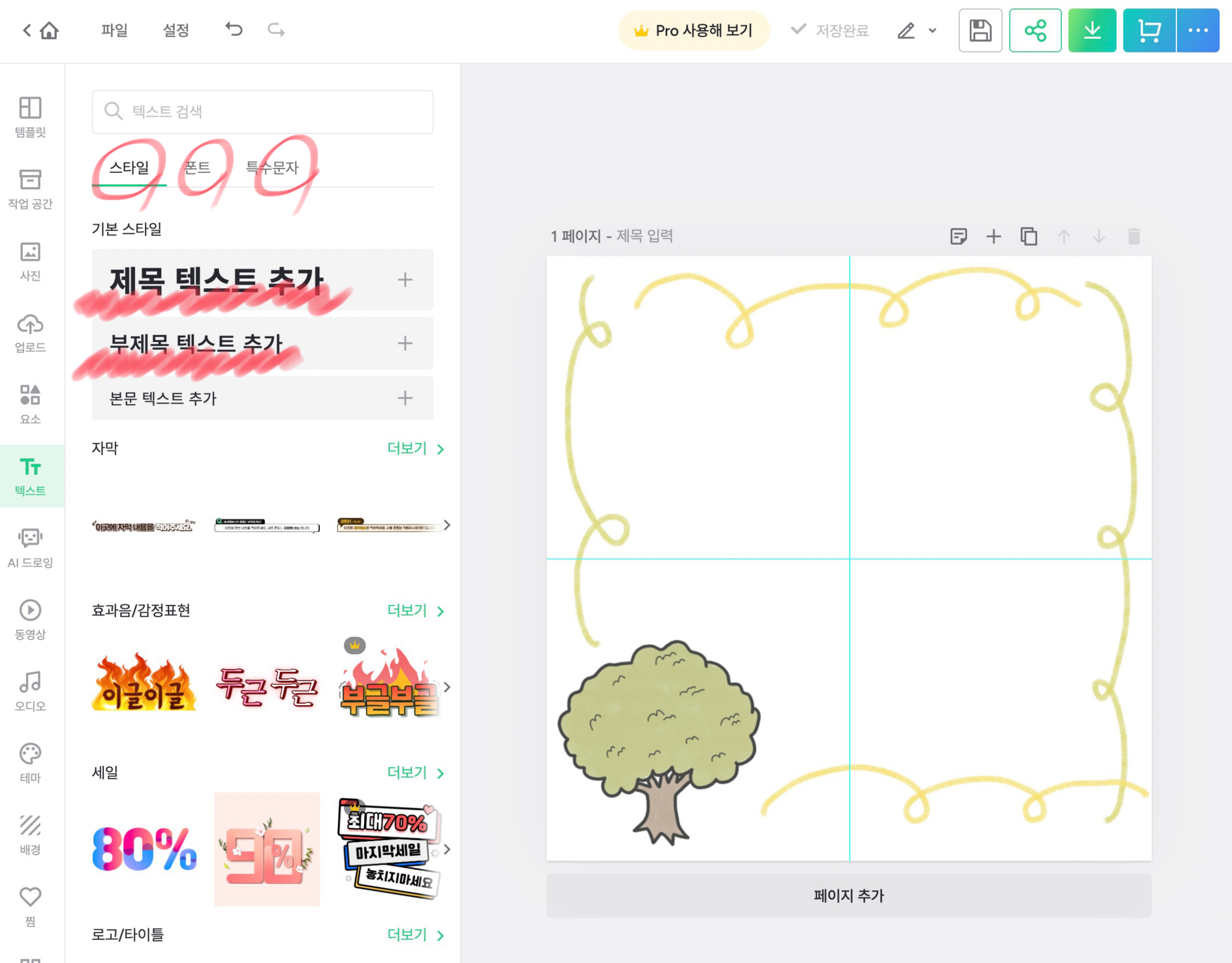
Task: Open the 파일 menu
Action: pos(114,30)
